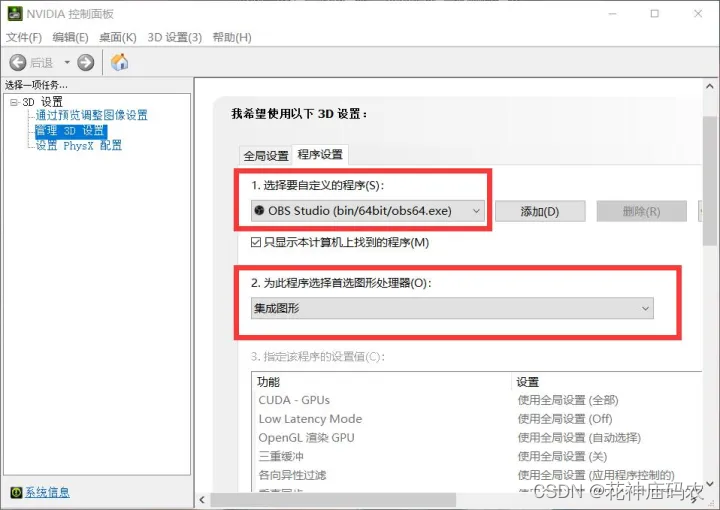Viewport: 720px width, 510px height.
Task: Open the OBS Studio program dropdown
Action: point(367,211)
